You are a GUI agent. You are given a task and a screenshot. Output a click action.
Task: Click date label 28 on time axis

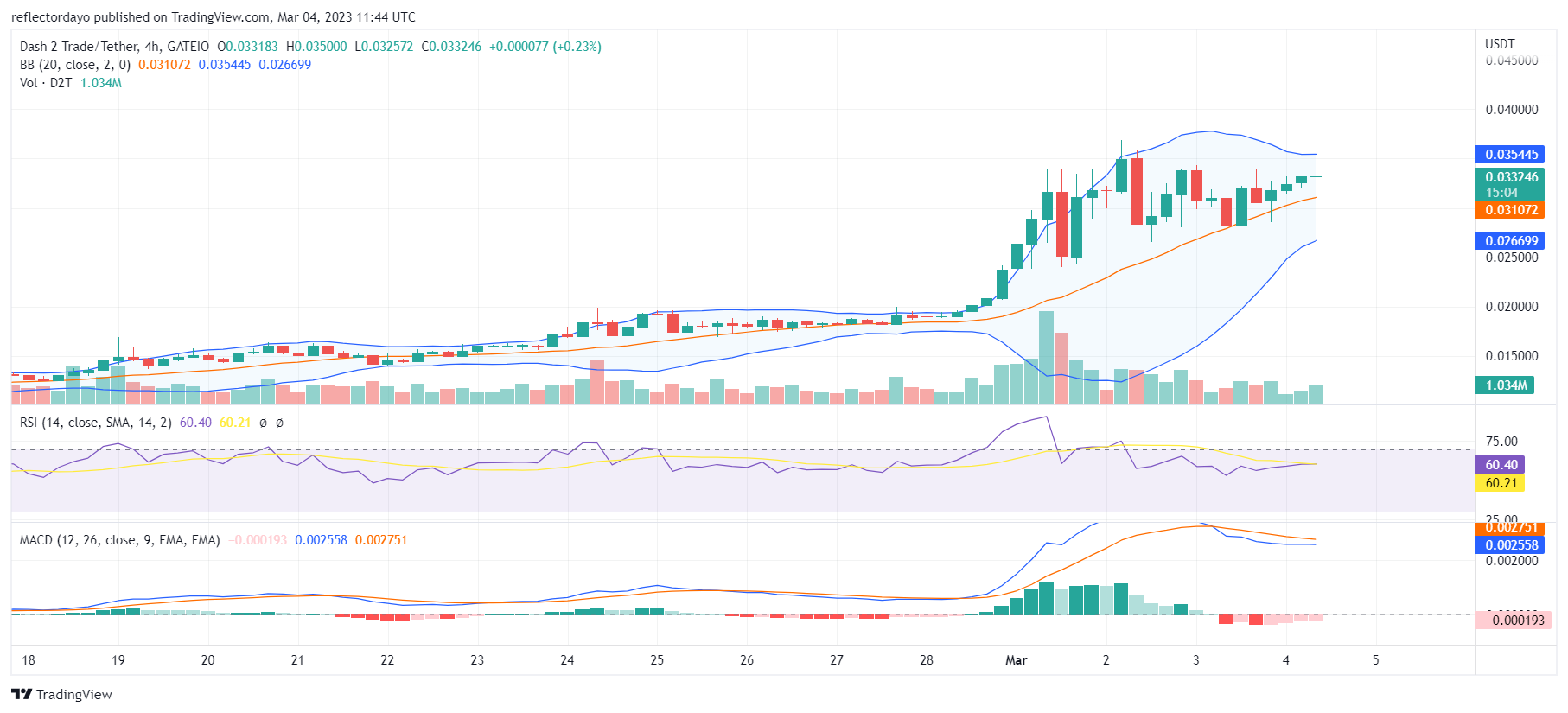927,660
